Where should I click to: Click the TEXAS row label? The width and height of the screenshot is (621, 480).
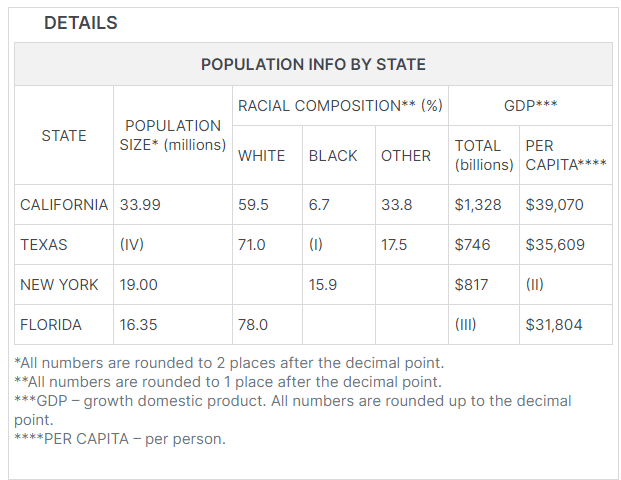pos(44,245)
